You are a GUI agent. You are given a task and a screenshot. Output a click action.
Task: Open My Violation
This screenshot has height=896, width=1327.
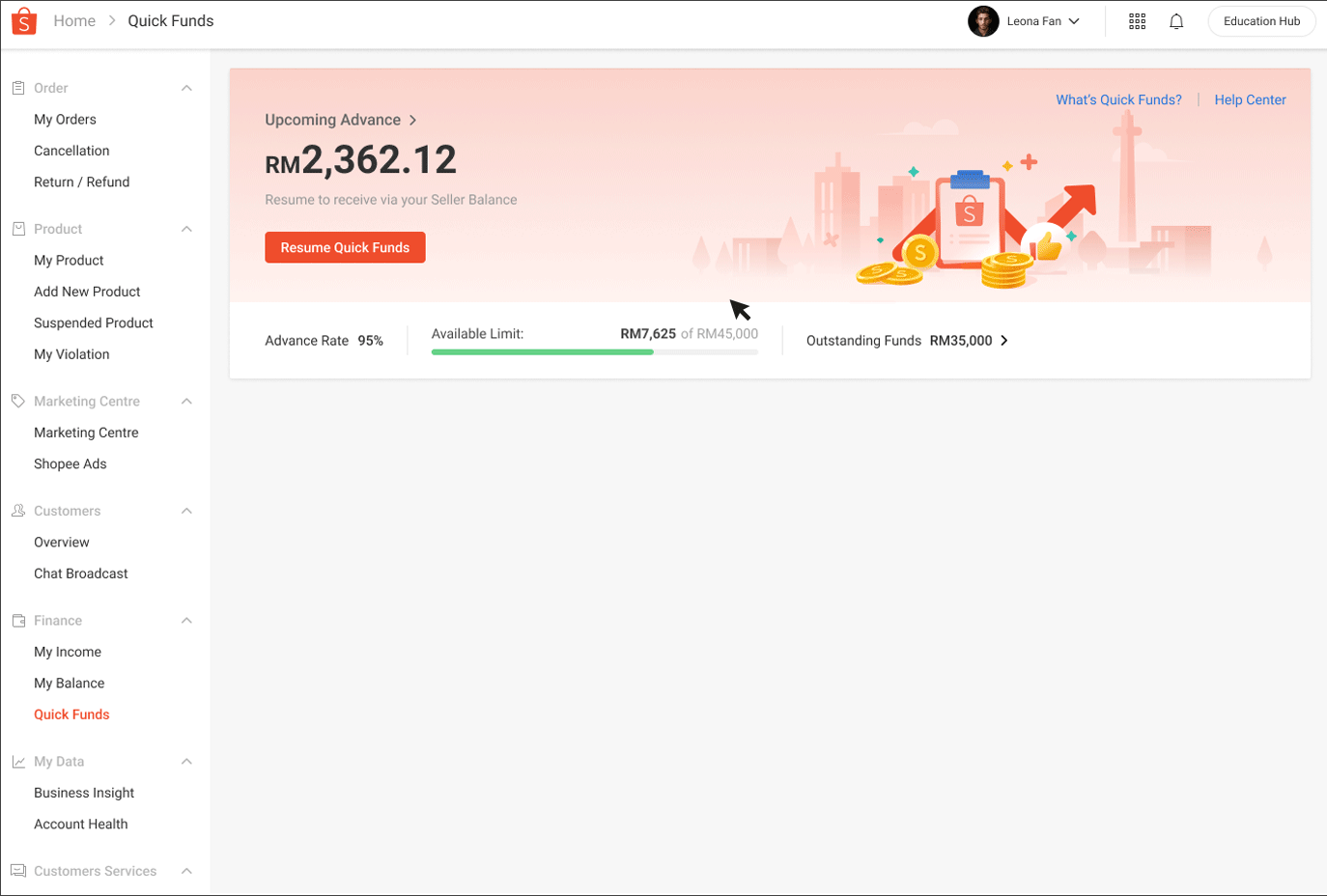pyautogui.click(x=71, y=354)
